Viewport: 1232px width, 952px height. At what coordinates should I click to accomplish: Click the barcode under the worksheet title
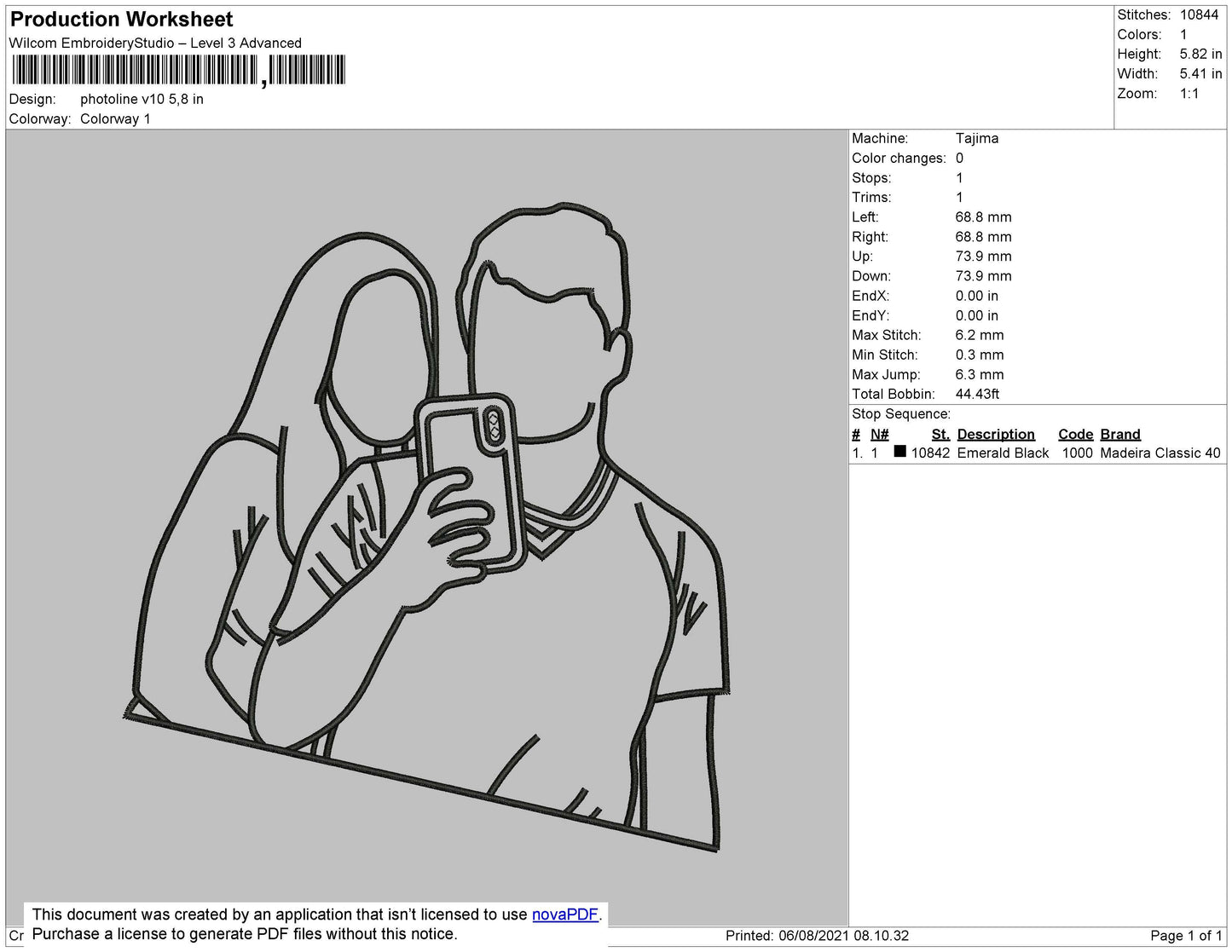tap(178, 70)
